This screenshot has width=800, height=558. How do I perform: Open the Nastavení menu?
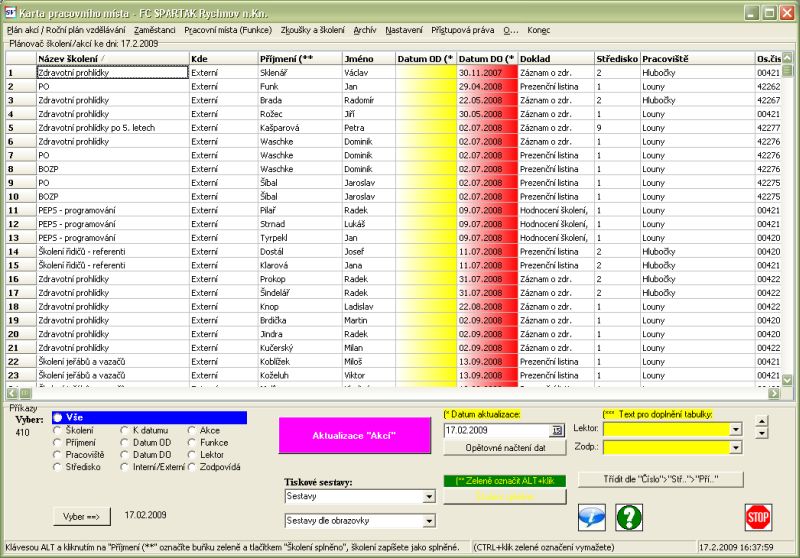405,30
